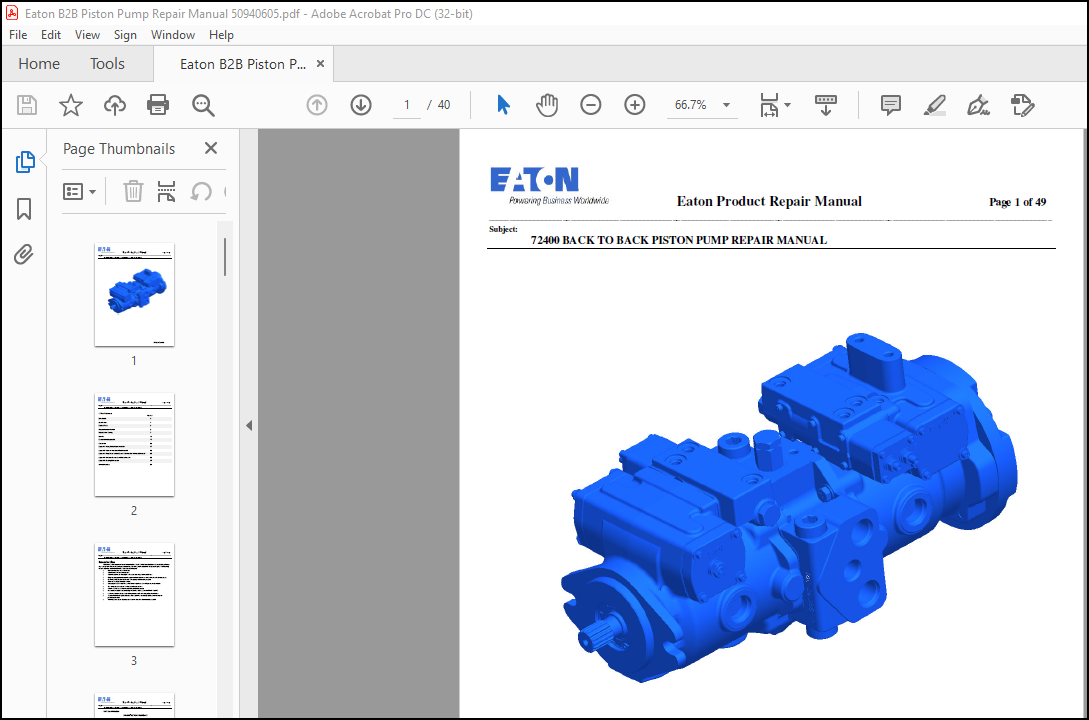The height and width of the screenshot is (720, 1089).
Task: Click the 'Page 1 of 49' text
Action: pyautogui.click(x=1017, y=202)
